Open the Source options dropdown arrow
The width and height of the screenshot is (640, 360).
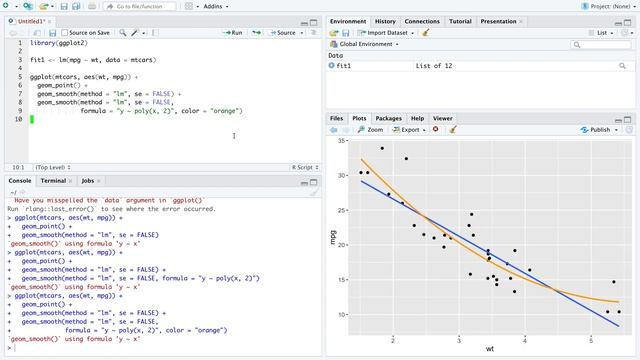click(302, 33)
